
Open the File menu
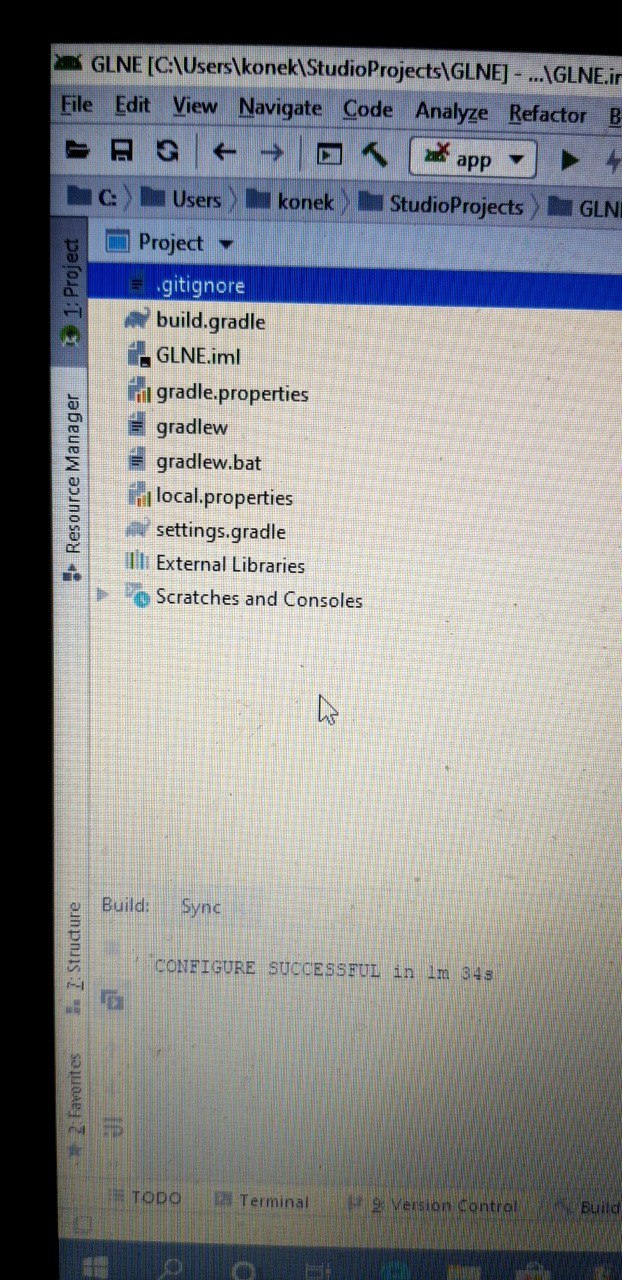click(x=77, y=104)
